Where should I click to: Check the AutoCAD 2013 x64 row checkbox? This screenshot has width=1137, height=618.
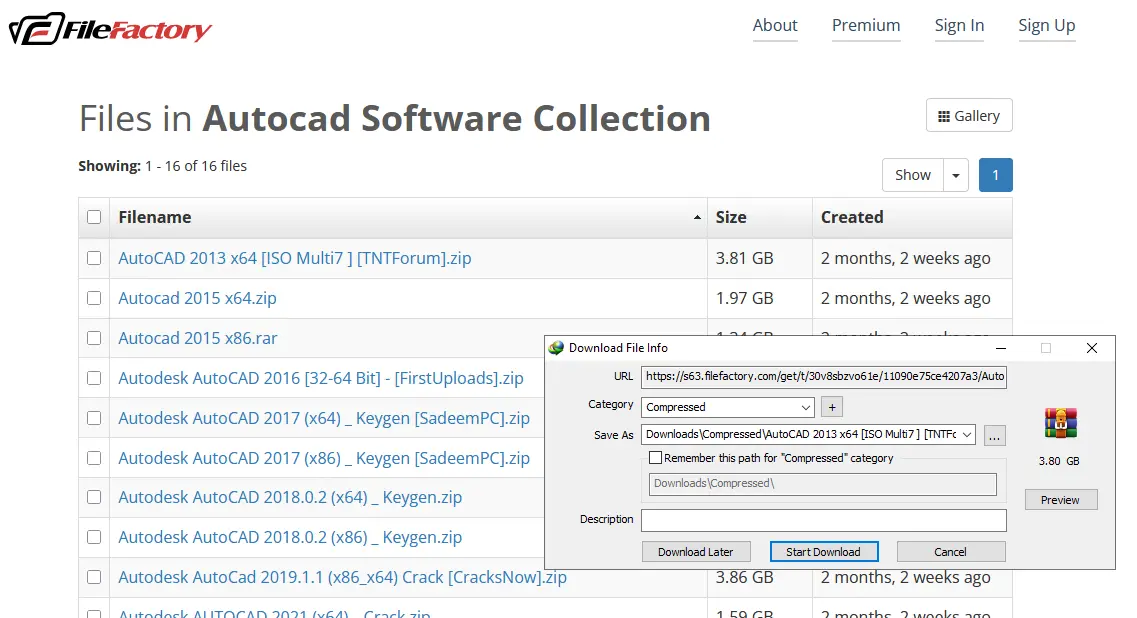coord(94,258)
